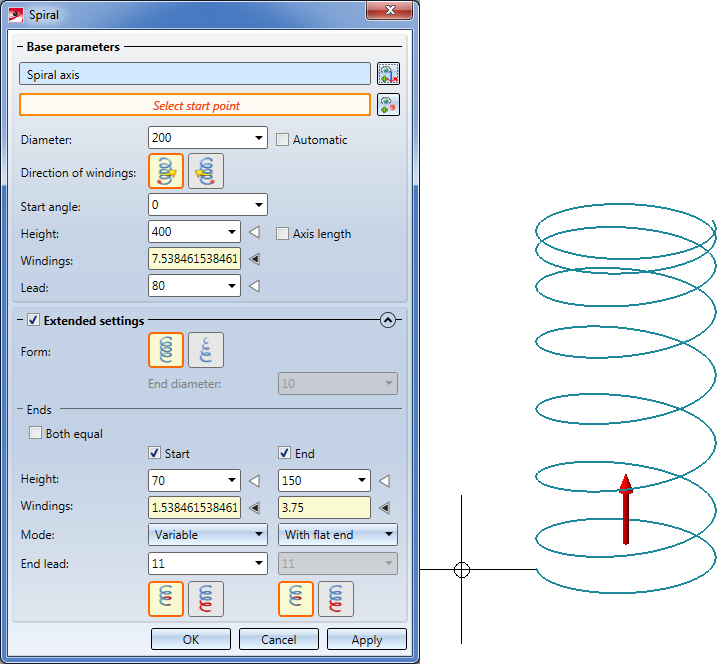720x666 pixels.
Task: Click the spiral curve preview in viewport
Action: (625, 398)
